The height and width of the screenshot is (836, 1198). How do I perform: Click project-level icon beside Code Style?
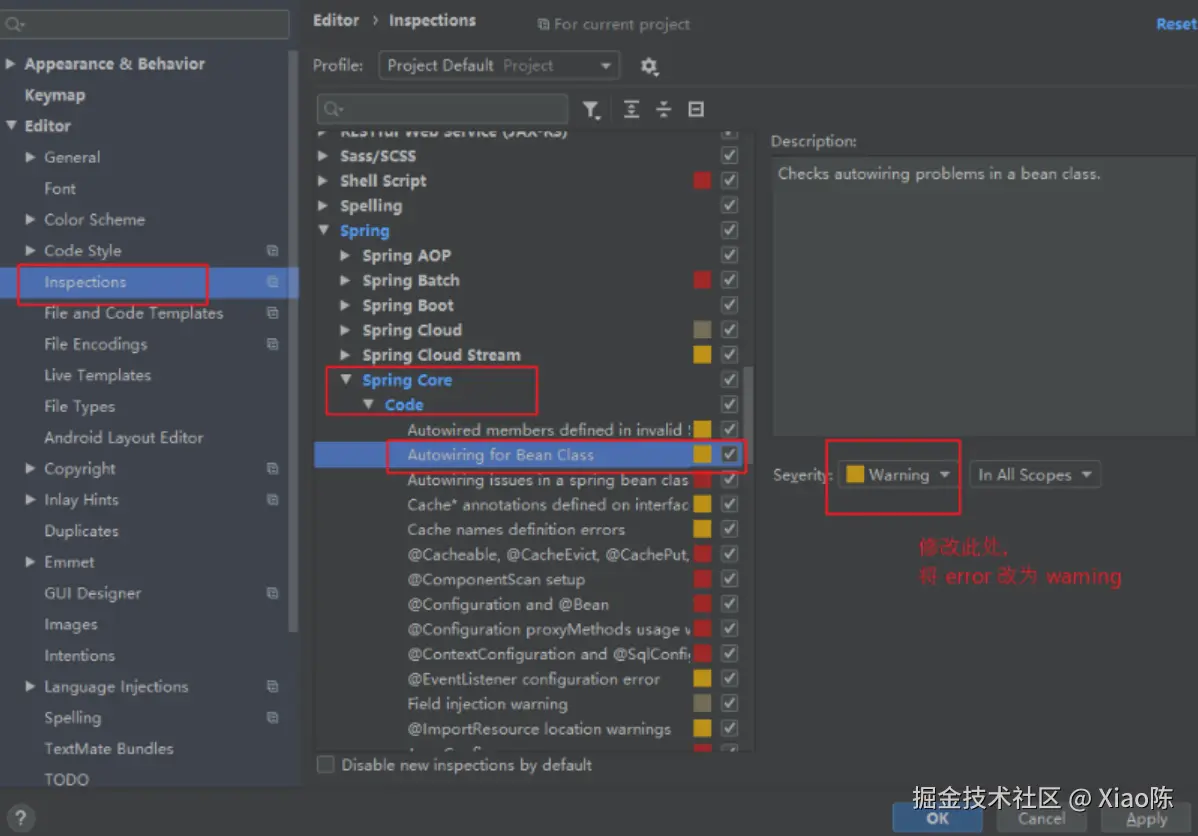(272, 251)
